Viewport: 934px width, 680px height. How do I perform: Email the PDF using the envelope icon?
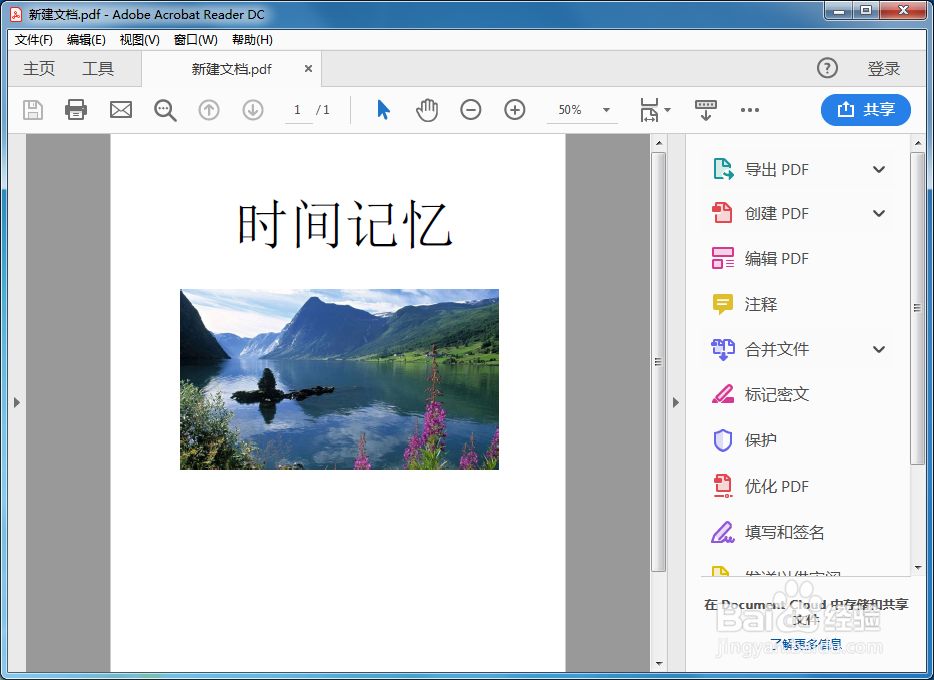pyautogui.click(x=120, y=110)
